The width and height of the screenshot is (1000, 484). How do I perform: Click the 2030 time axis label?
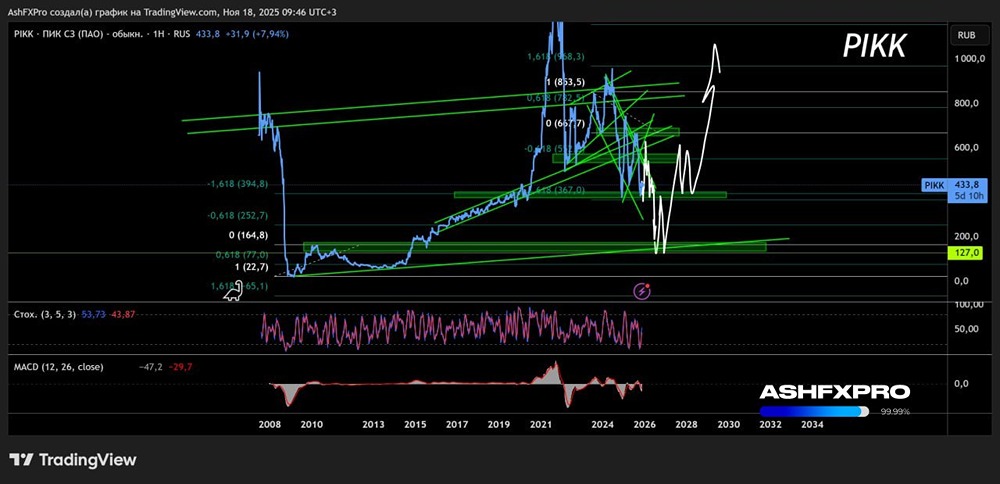click(728, 424)
